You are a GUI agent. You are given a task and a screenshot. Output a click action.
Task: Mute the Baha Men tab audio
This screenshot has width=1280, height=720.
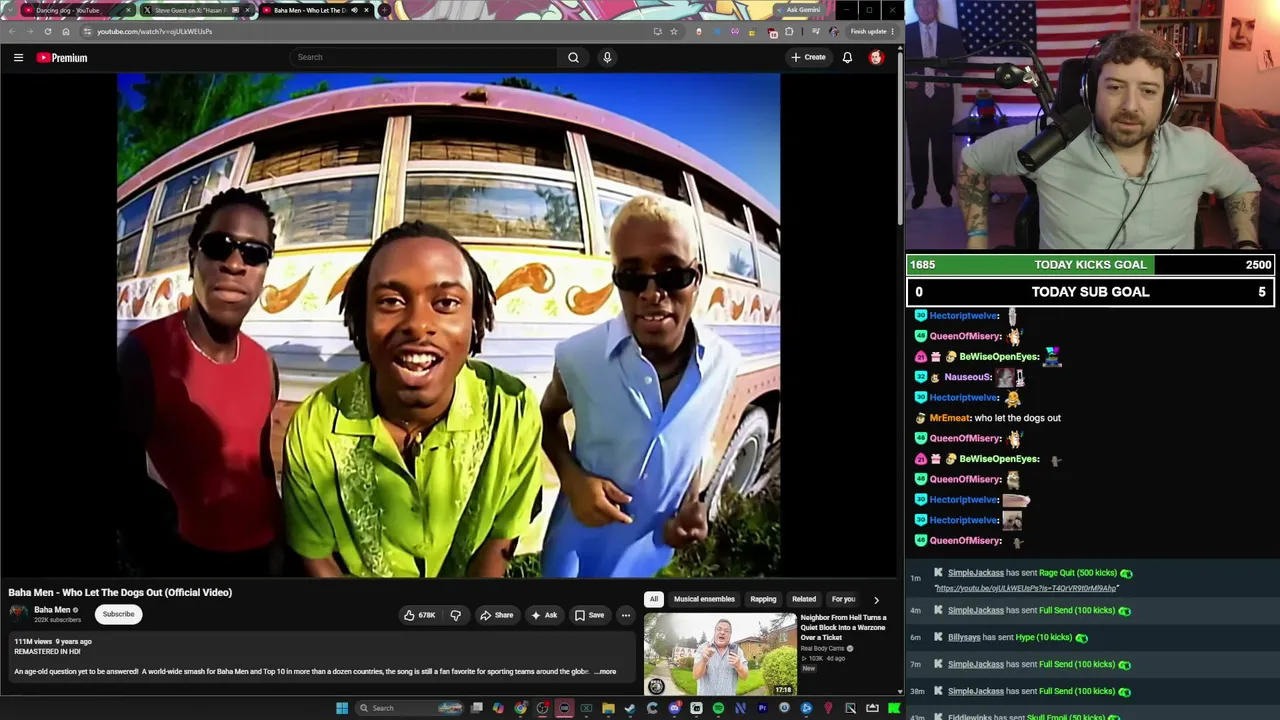(x=354, y=10)
